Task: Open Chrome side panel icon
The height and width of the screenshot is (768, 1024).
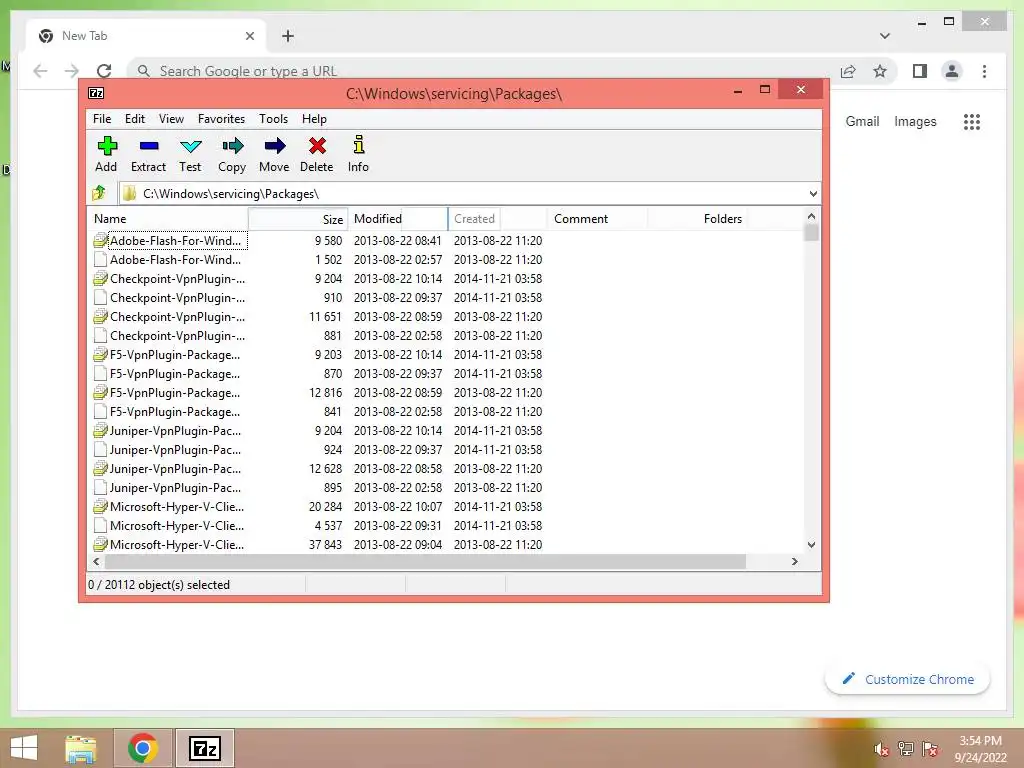Action: pos(920,71)
